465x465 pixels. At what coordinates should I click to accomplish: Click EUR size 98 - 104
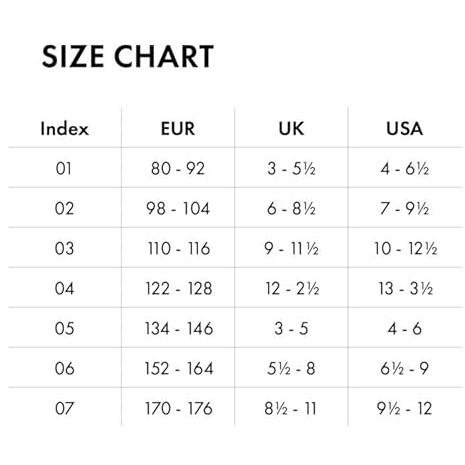(x=178, y=209)
